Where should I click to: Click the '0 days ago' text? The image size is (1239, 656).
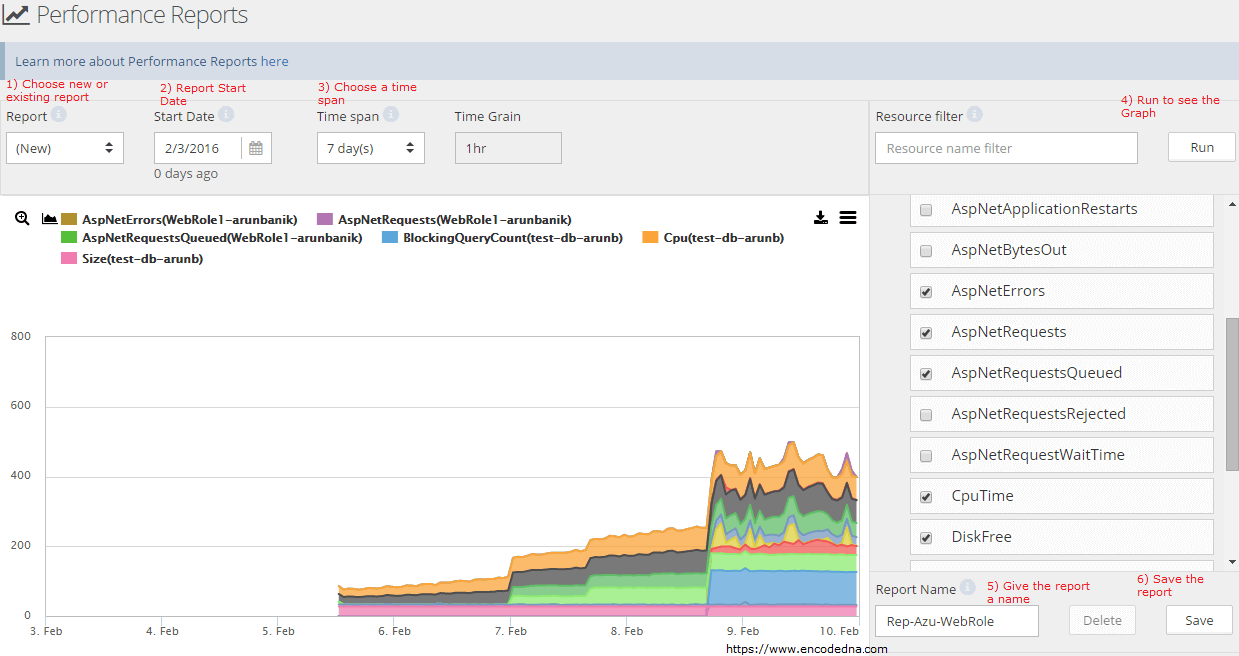pos(186,173)
